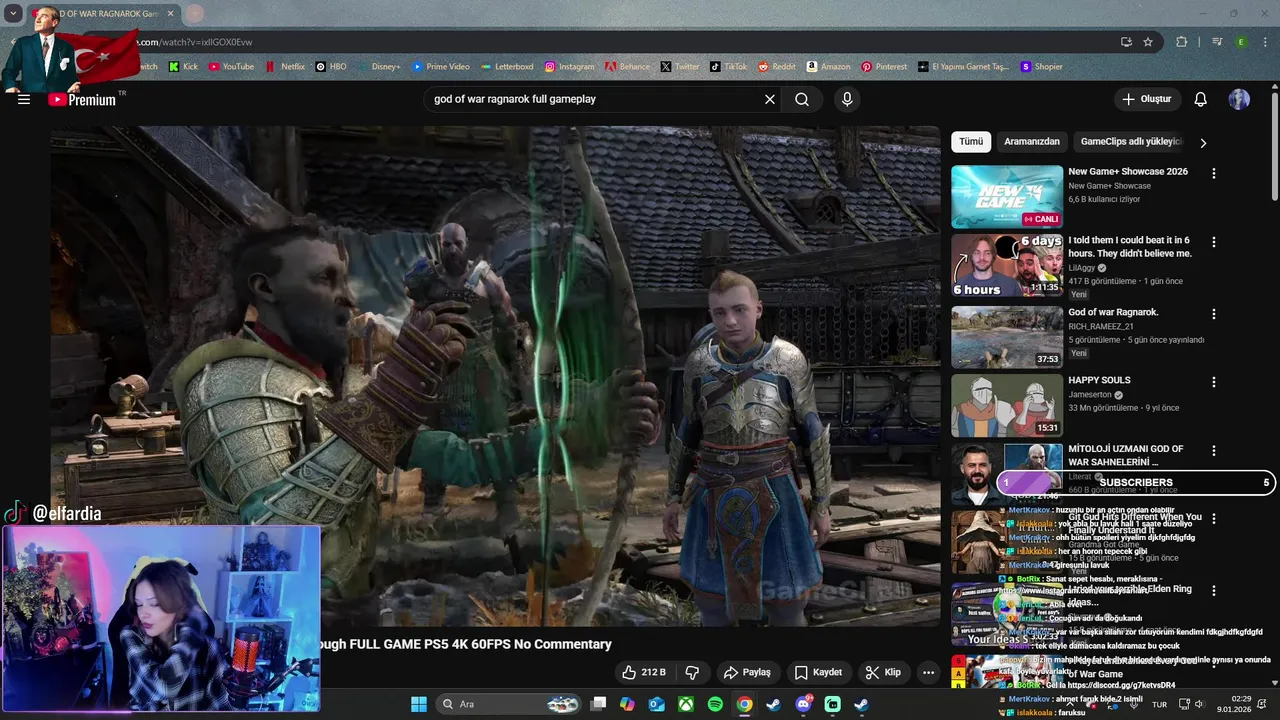The image size is (1280, 720).
Task: Open the Pinterest bookmark
Action: coord(884,67)
